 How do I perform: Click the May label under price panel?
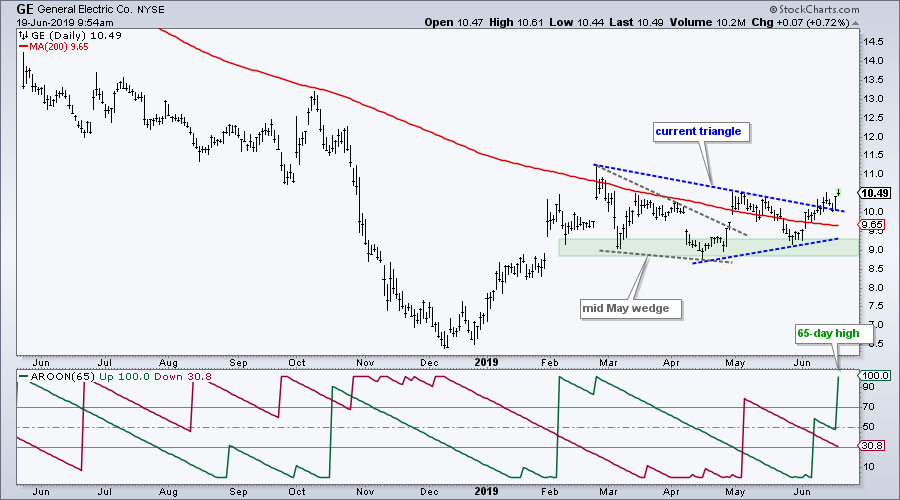pos(735,362)
